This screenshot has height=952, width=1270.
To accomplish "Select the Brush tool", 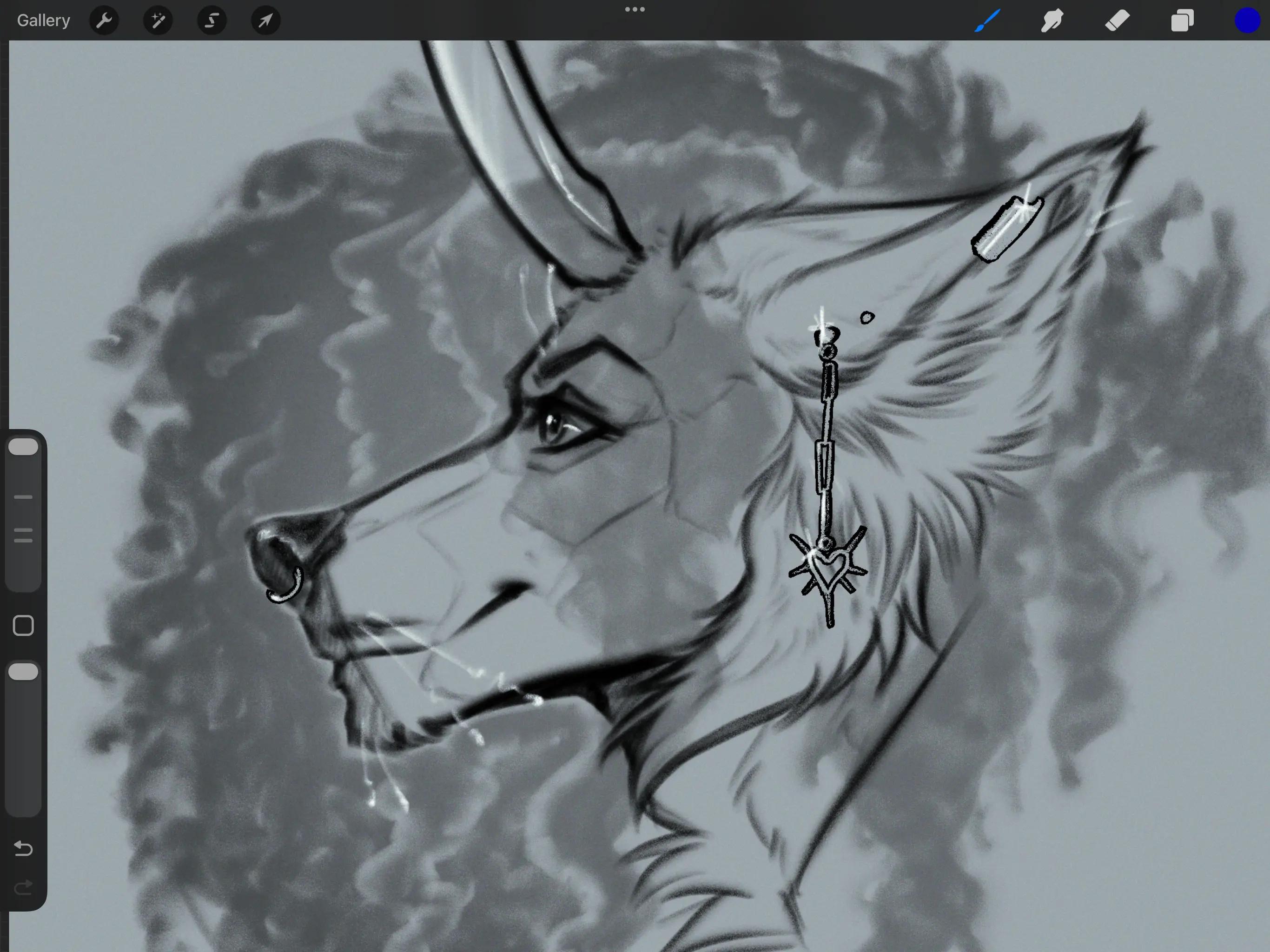I will 987,20.
